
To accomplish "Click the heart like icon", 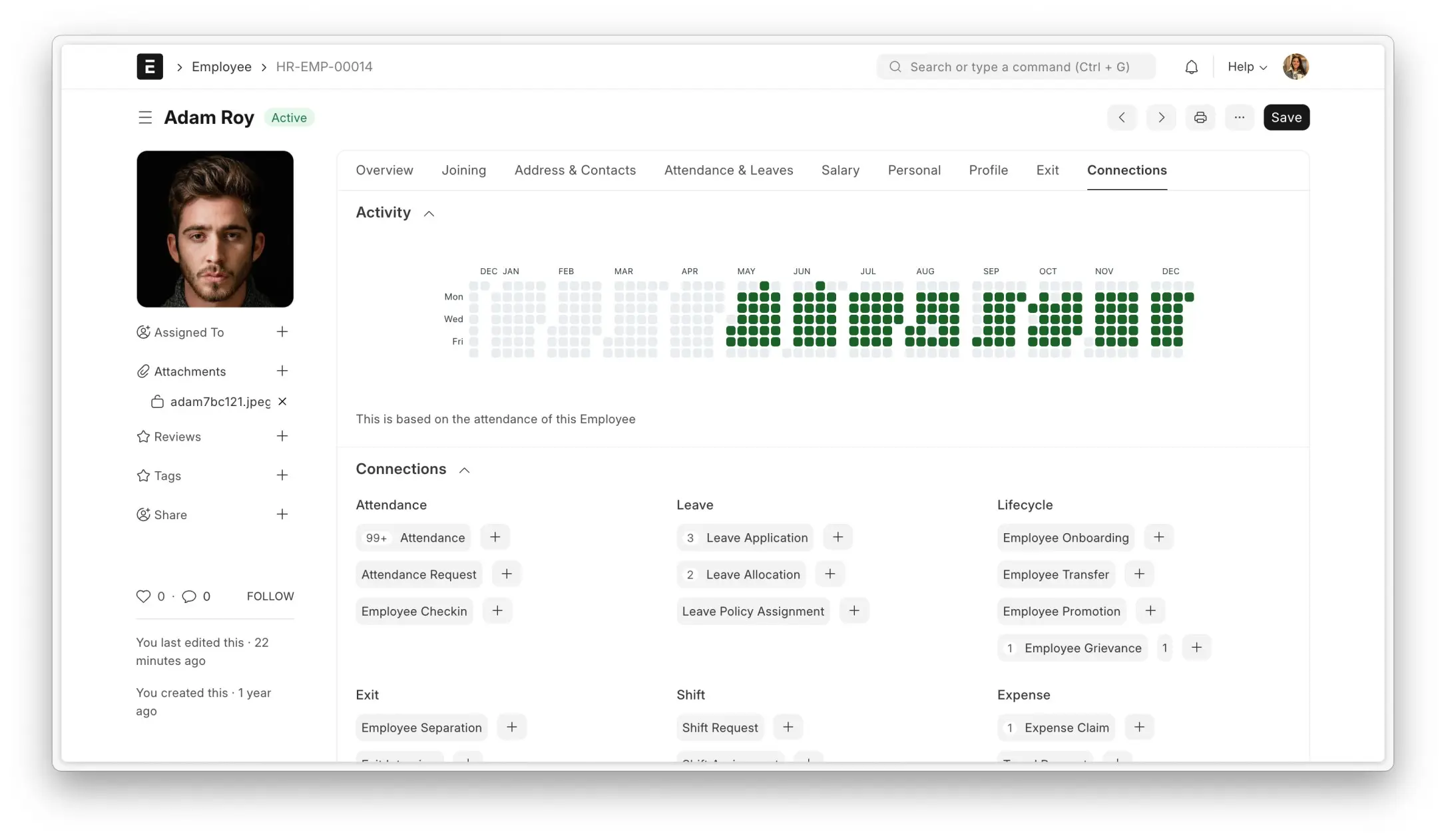I will pos(143,596).
